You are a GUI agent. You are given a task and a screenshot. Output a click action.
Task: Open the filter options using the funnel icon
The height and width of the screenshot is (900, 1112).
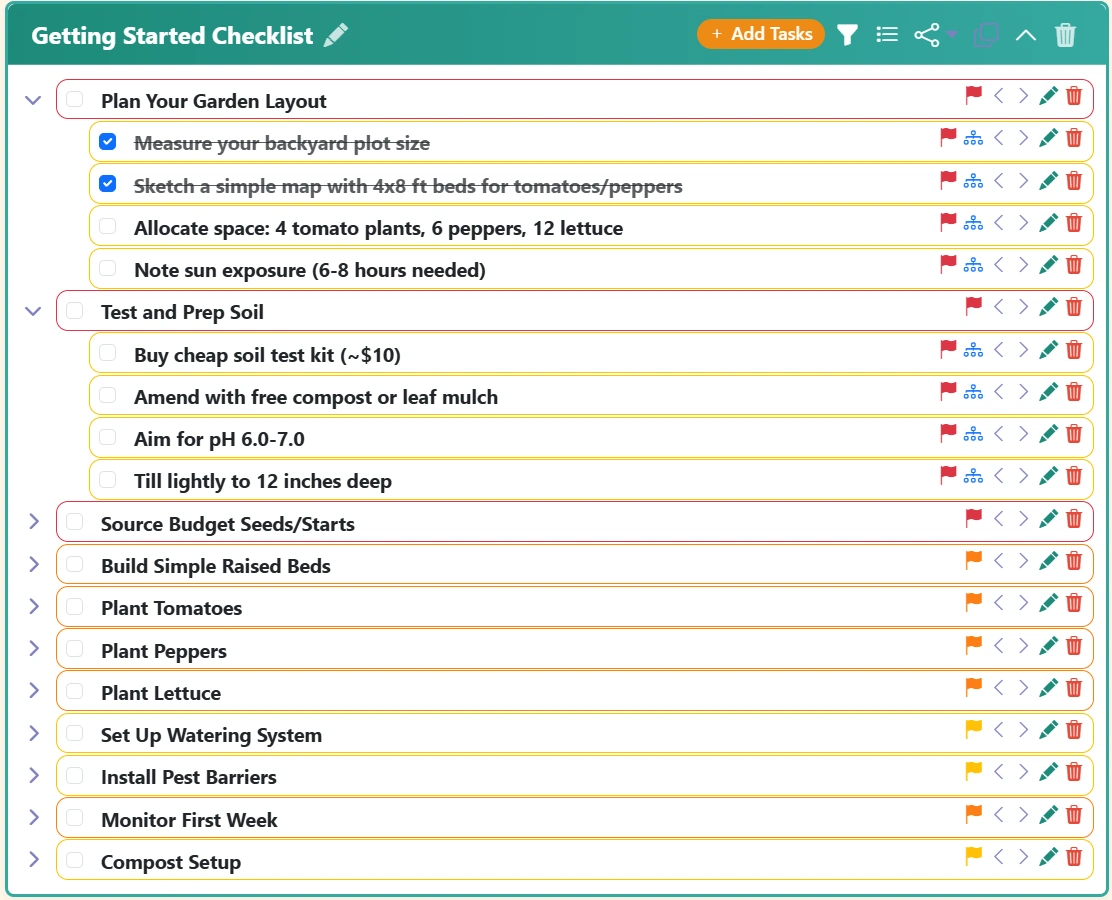point(847,34)
